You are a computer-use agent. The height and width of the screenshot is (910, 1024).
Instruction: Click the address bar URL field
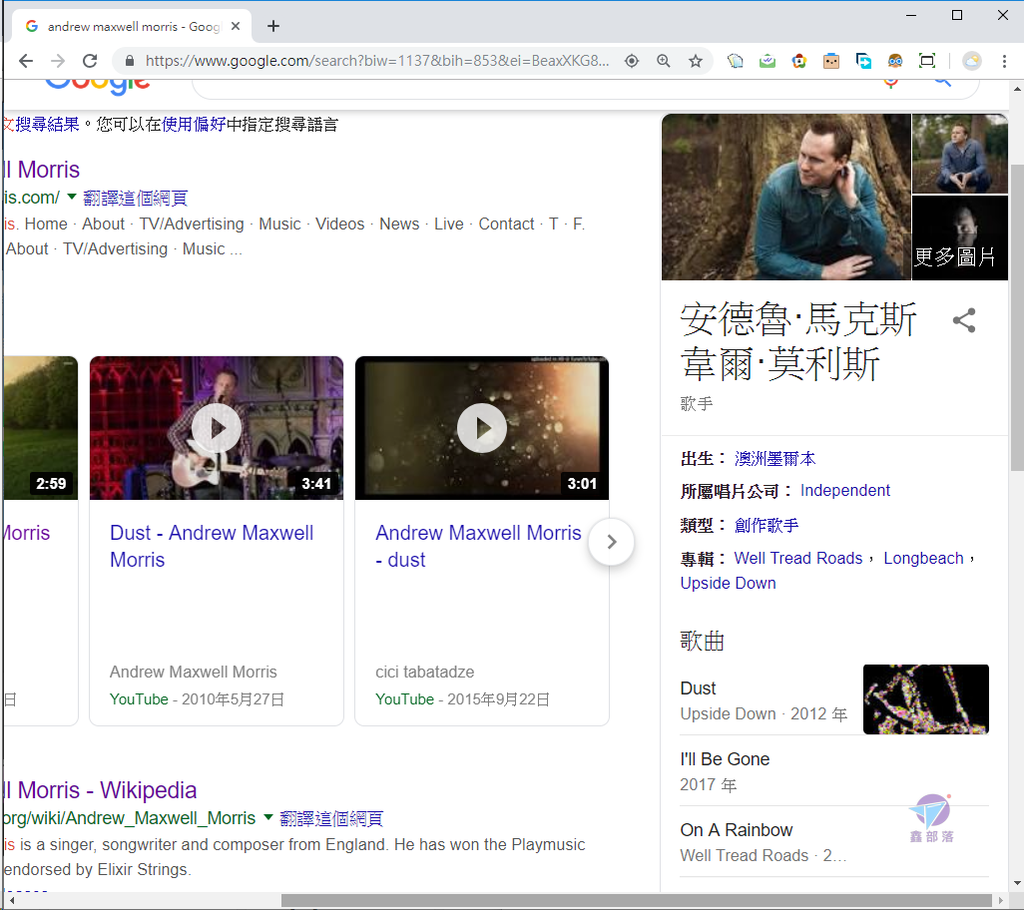[377, 61]
